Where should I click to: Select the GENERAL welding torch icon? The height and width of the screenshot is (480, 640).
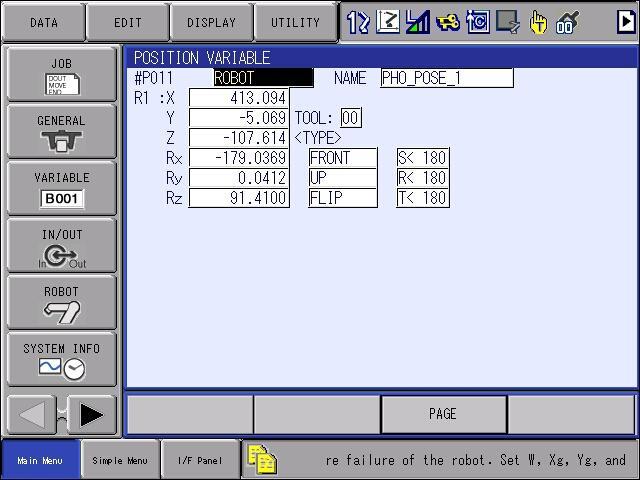pos(62,131)
